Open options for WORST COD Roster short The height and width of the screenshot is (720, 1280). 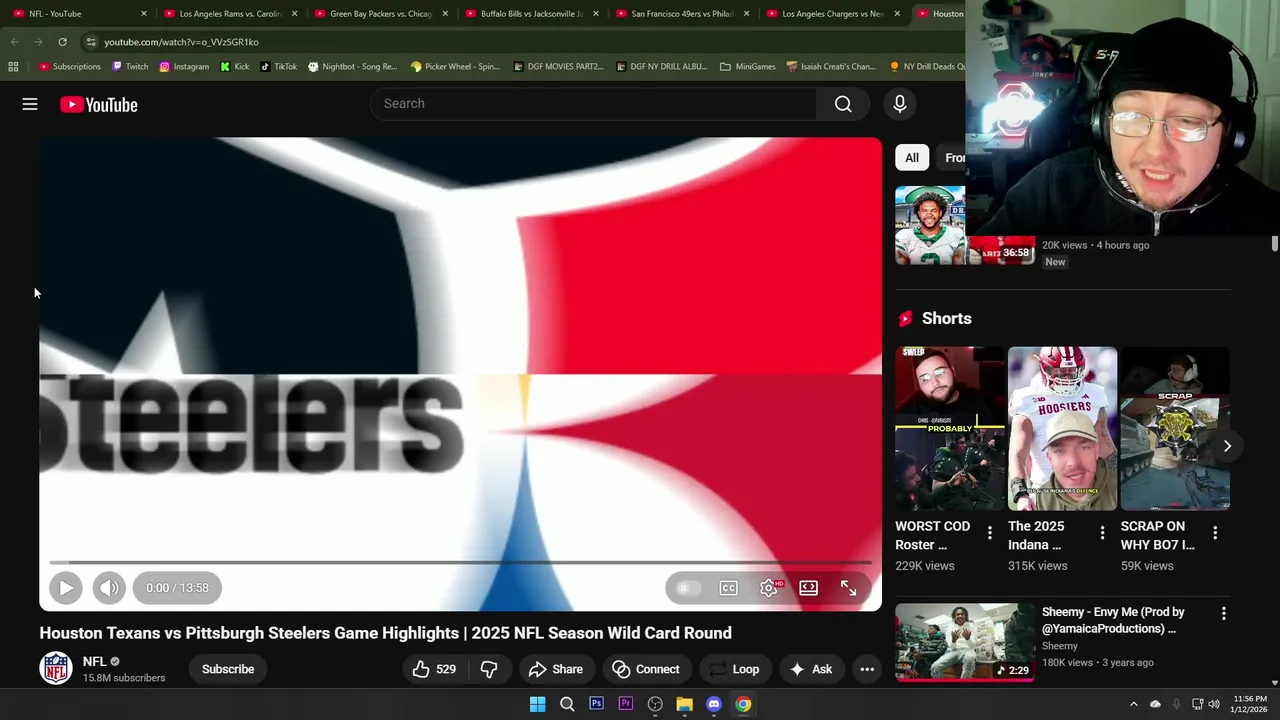[990, 533]
